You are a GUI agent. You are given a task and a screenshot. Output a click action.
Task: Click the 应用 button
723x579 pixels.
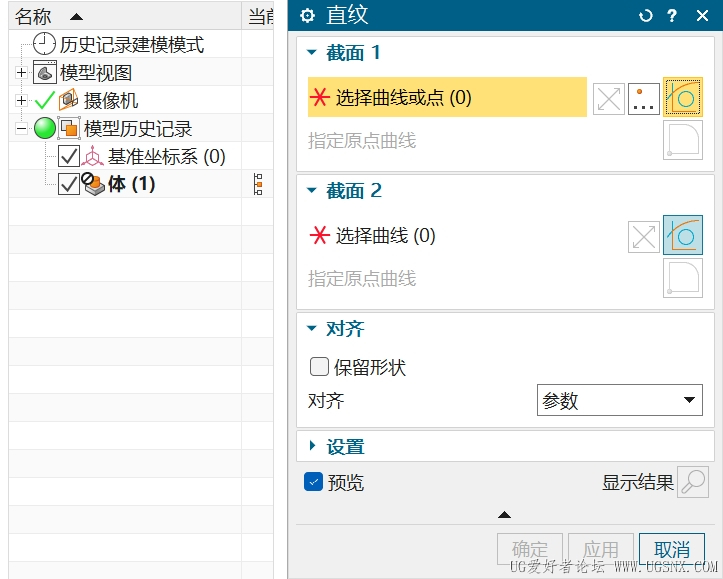[x=600, y=549]
